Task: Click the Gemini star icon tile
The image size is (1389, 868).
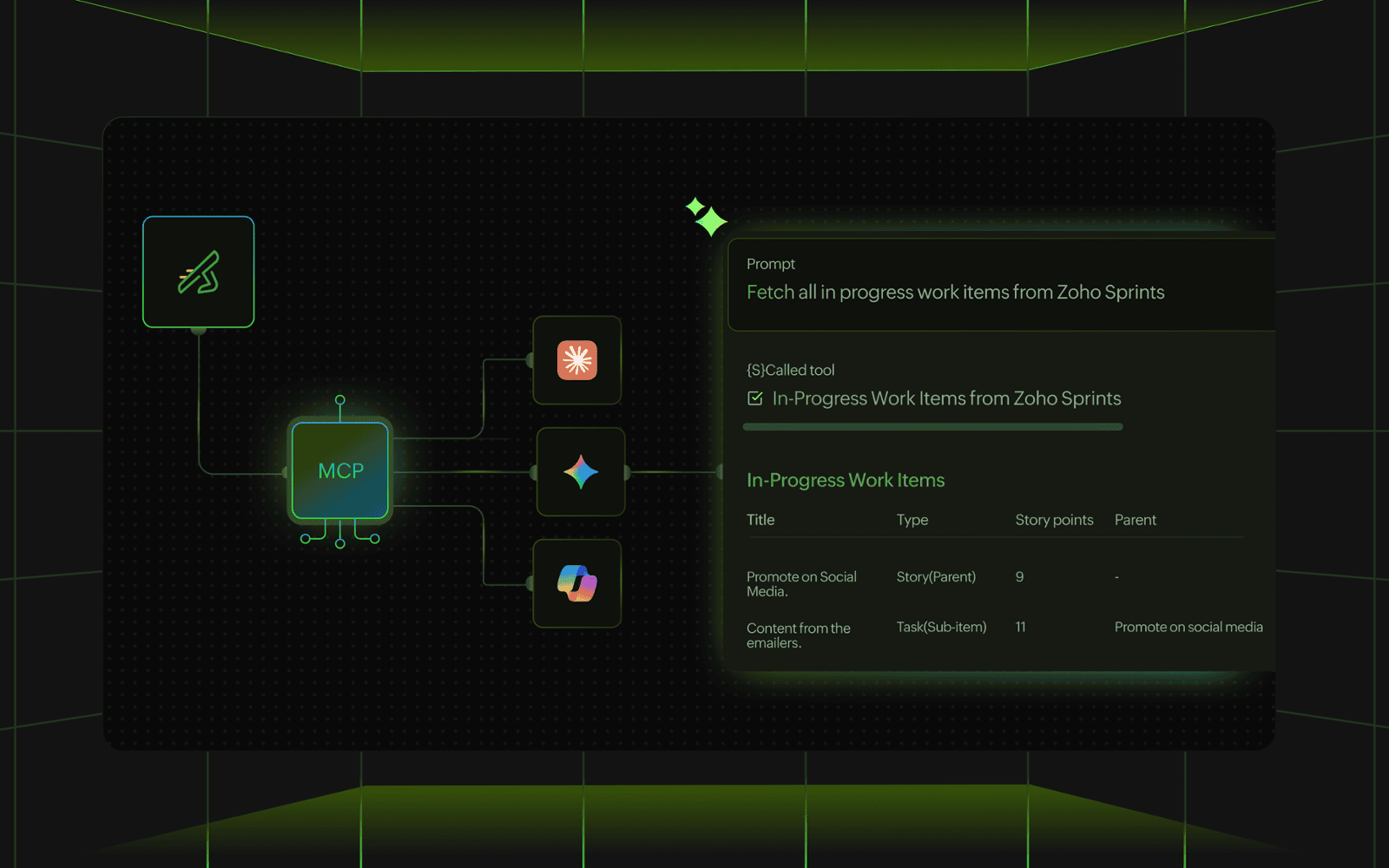Action: pos(581,472)
